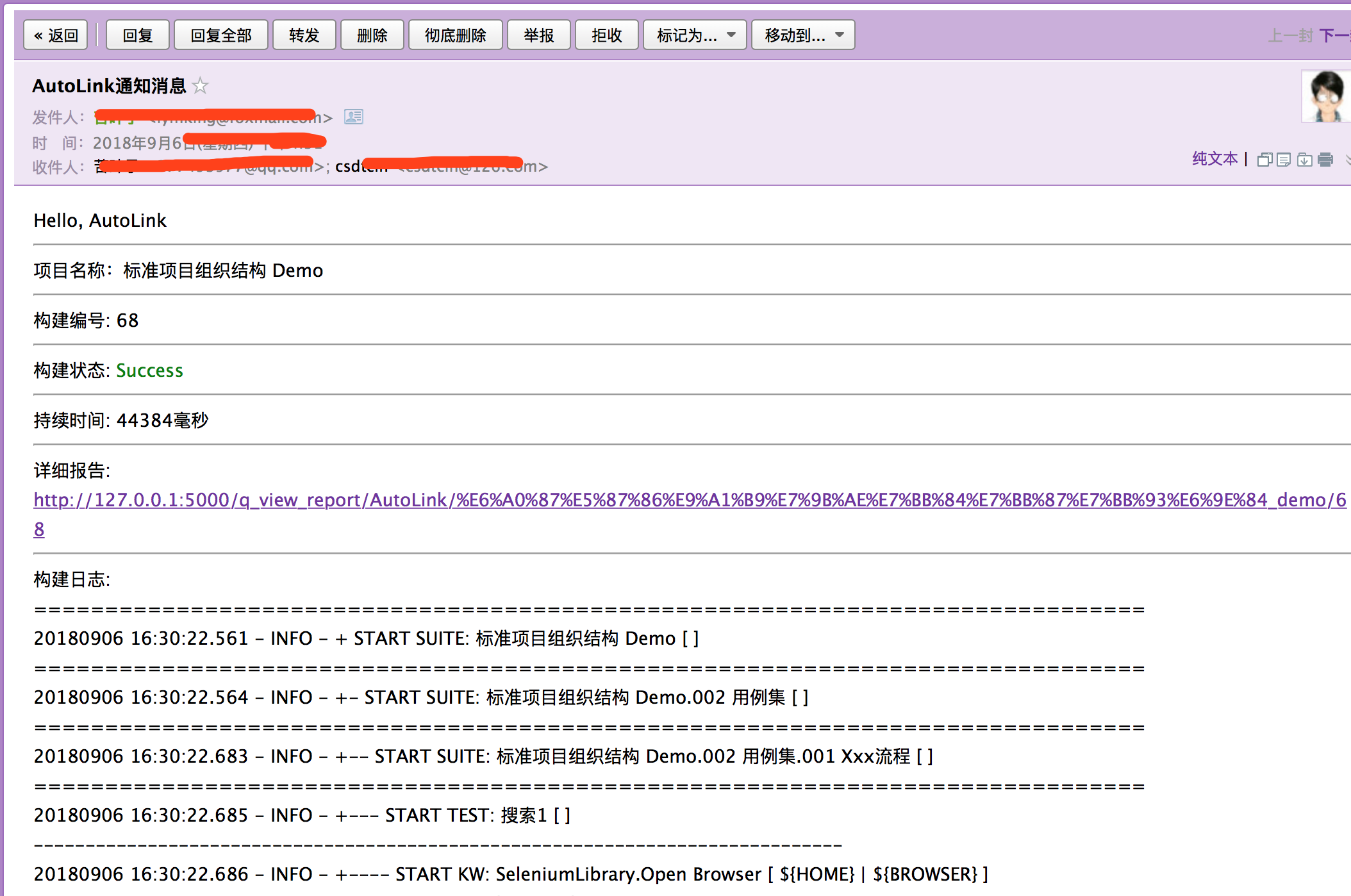Click the 回复 reply button
1351x896 pixels.
[x=138, y=35]
